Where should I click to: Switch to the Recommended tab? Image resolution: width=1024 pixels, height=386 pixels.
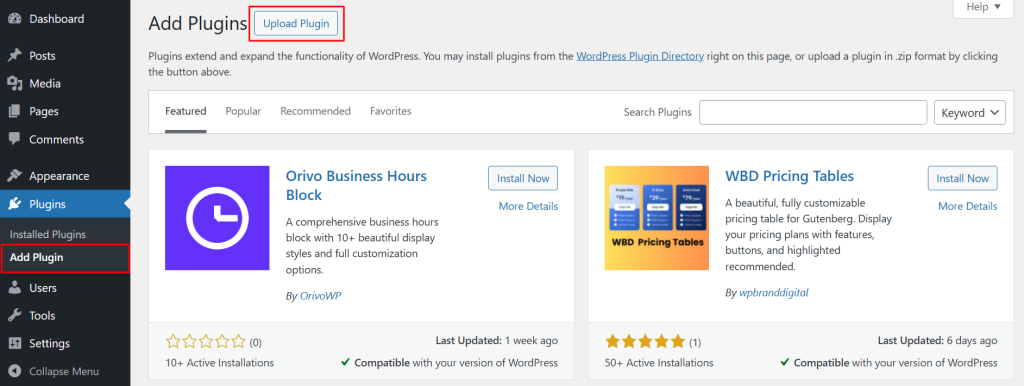click(x=315, y=111)
